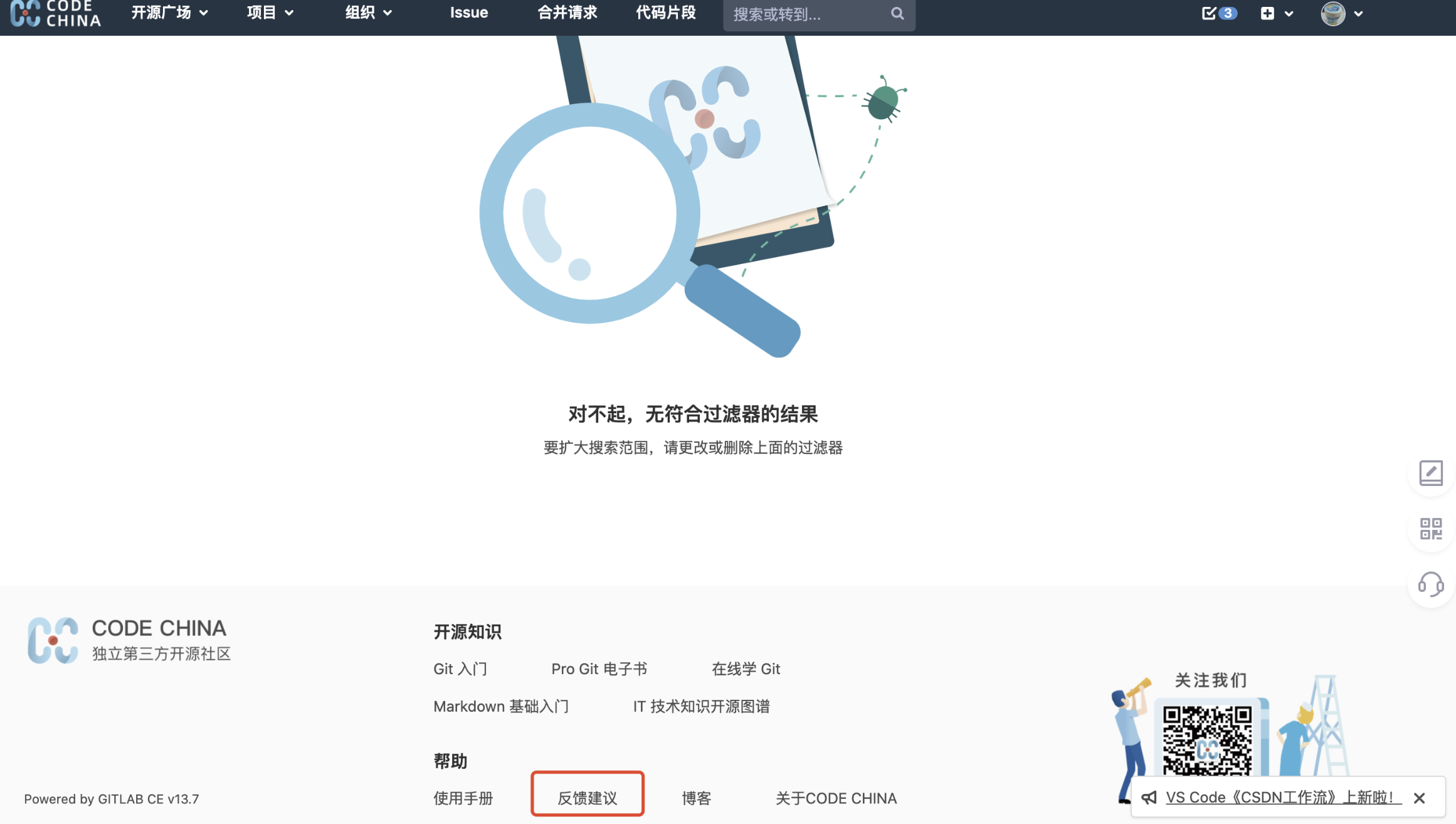Image resolution: width=1456 pixels, height=824 pixels.
Task: Click the 反馈建议 footer link
Action: (x=587, y=798)
